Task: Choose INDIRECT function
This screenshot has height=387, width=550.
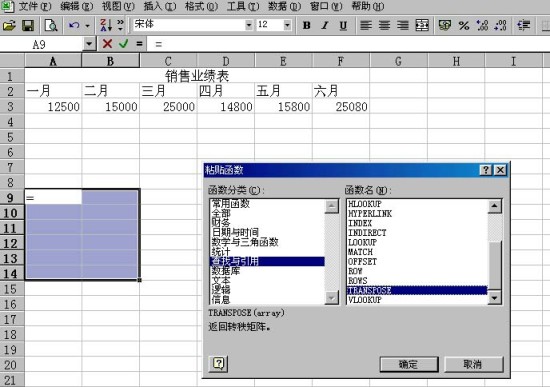Action: 367,233
